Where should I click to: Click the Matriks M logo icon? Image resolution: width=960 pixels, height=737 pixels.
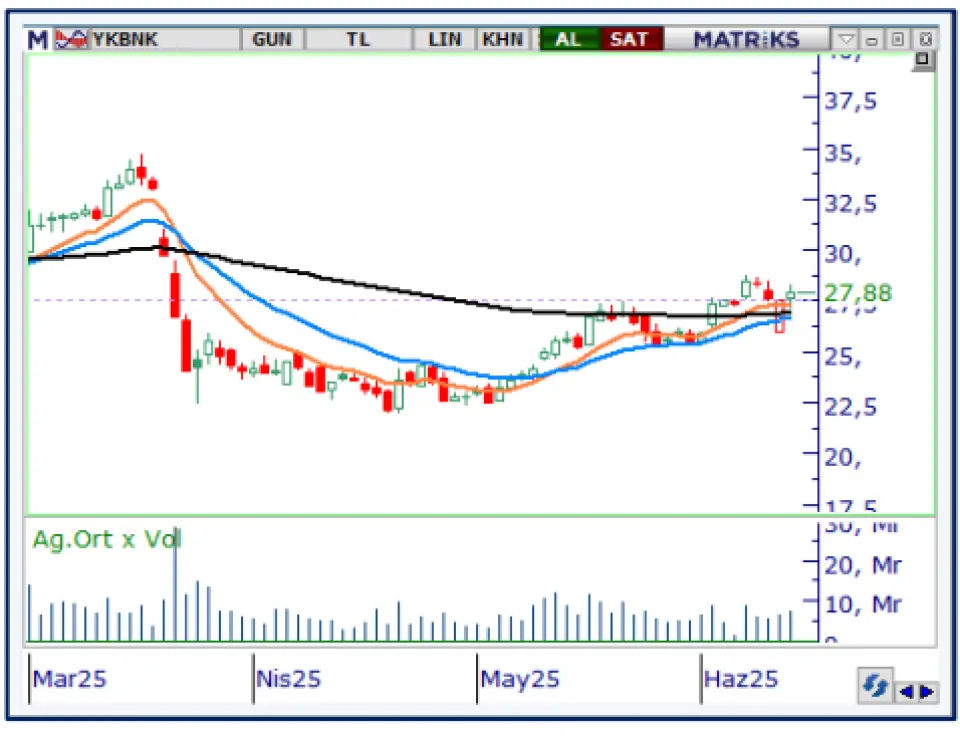[37, 40]
